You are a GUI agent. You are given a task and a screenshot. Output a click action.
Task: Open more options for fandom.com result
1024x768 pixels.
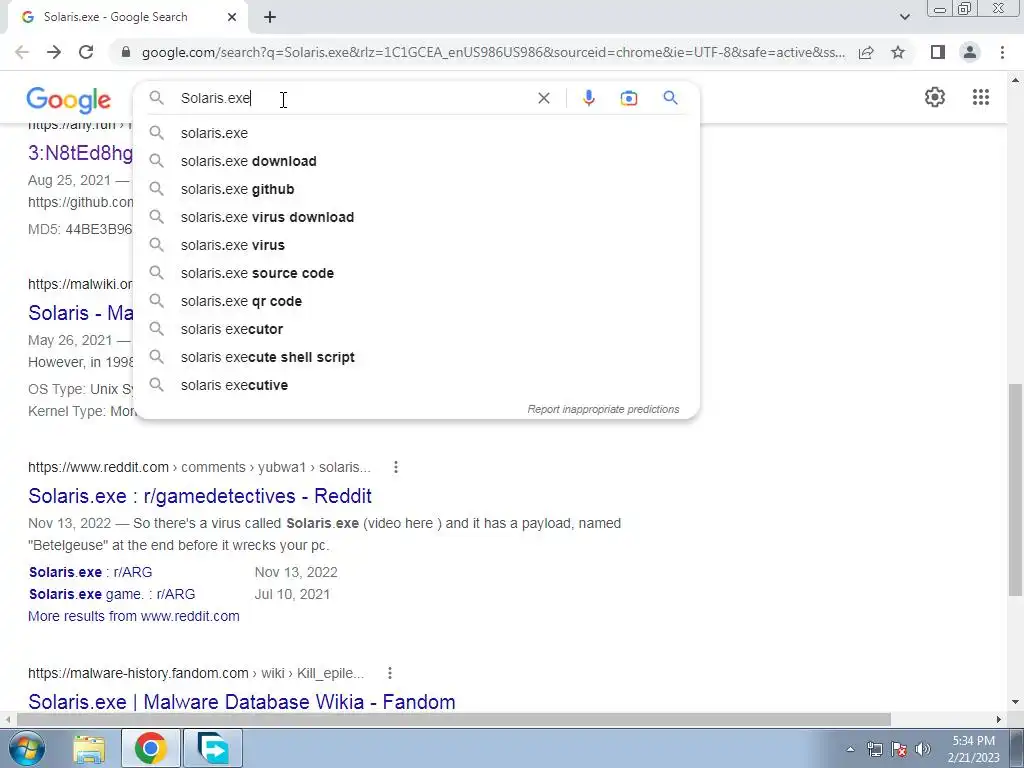click(x=390, y=673)
